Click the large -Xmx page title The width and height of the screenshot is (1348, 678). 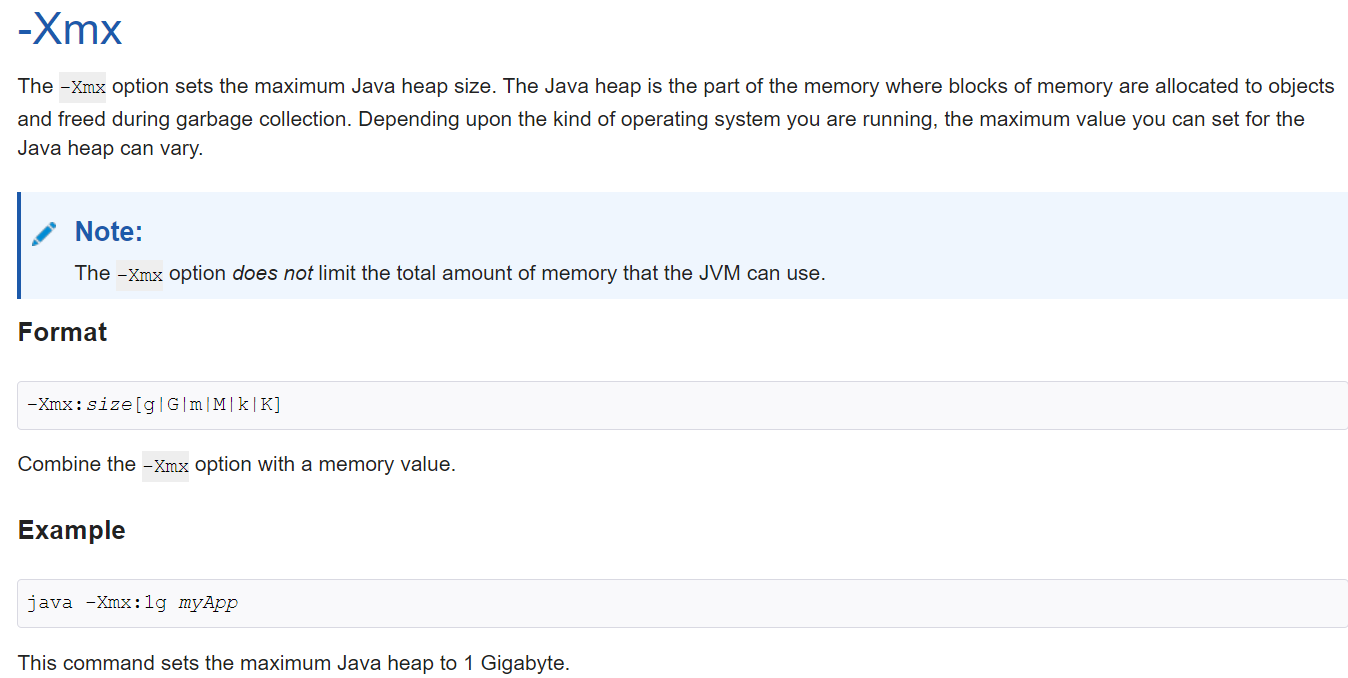[x=70, y=29]
